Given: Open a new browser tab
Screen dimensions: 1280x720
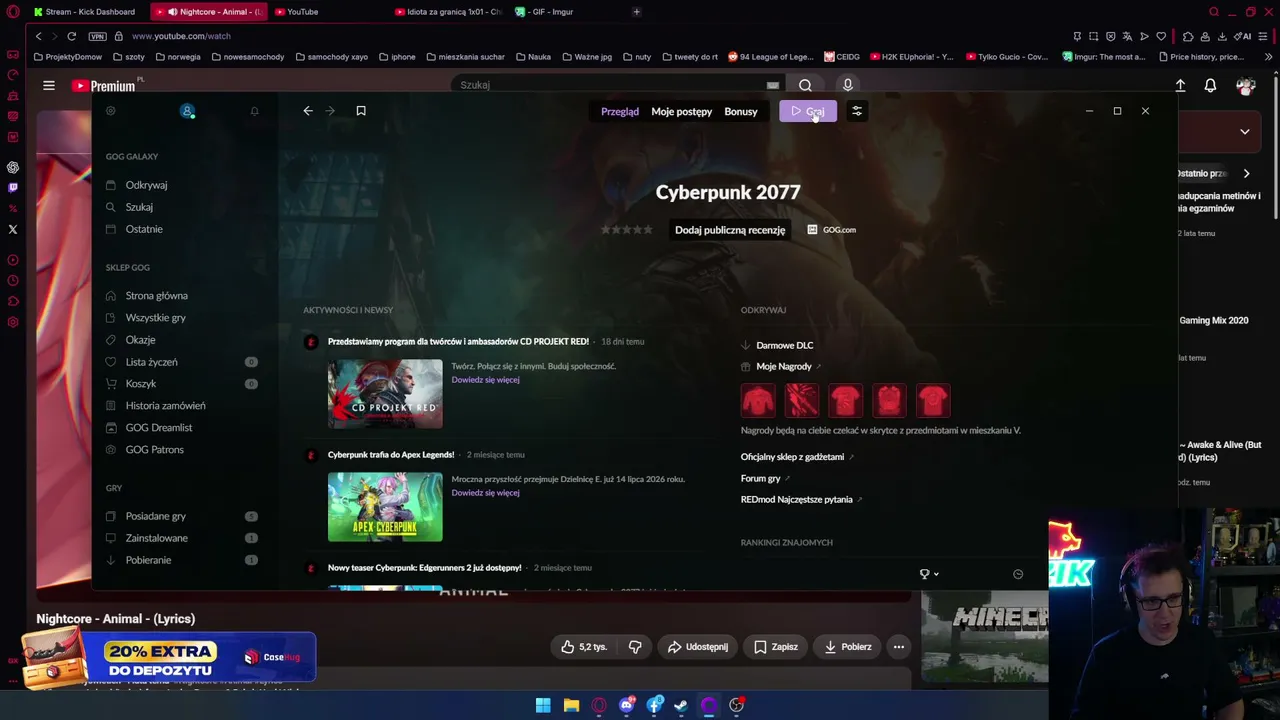Looking at the screenshot, I should click(637, 12).
